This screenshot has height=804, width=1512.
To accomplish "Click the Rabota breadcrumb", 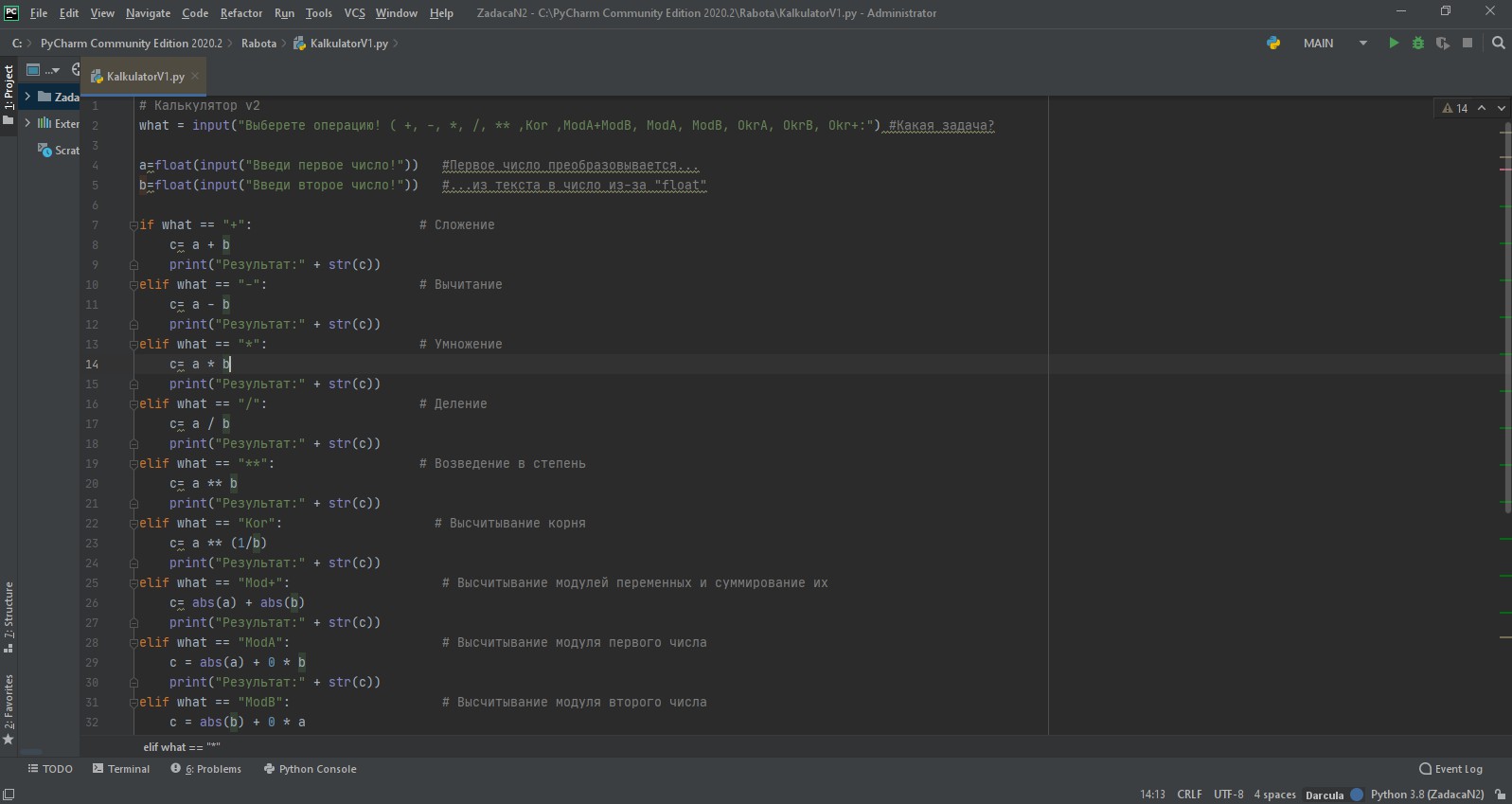I will pyautogui.click(x=258, y=44).
